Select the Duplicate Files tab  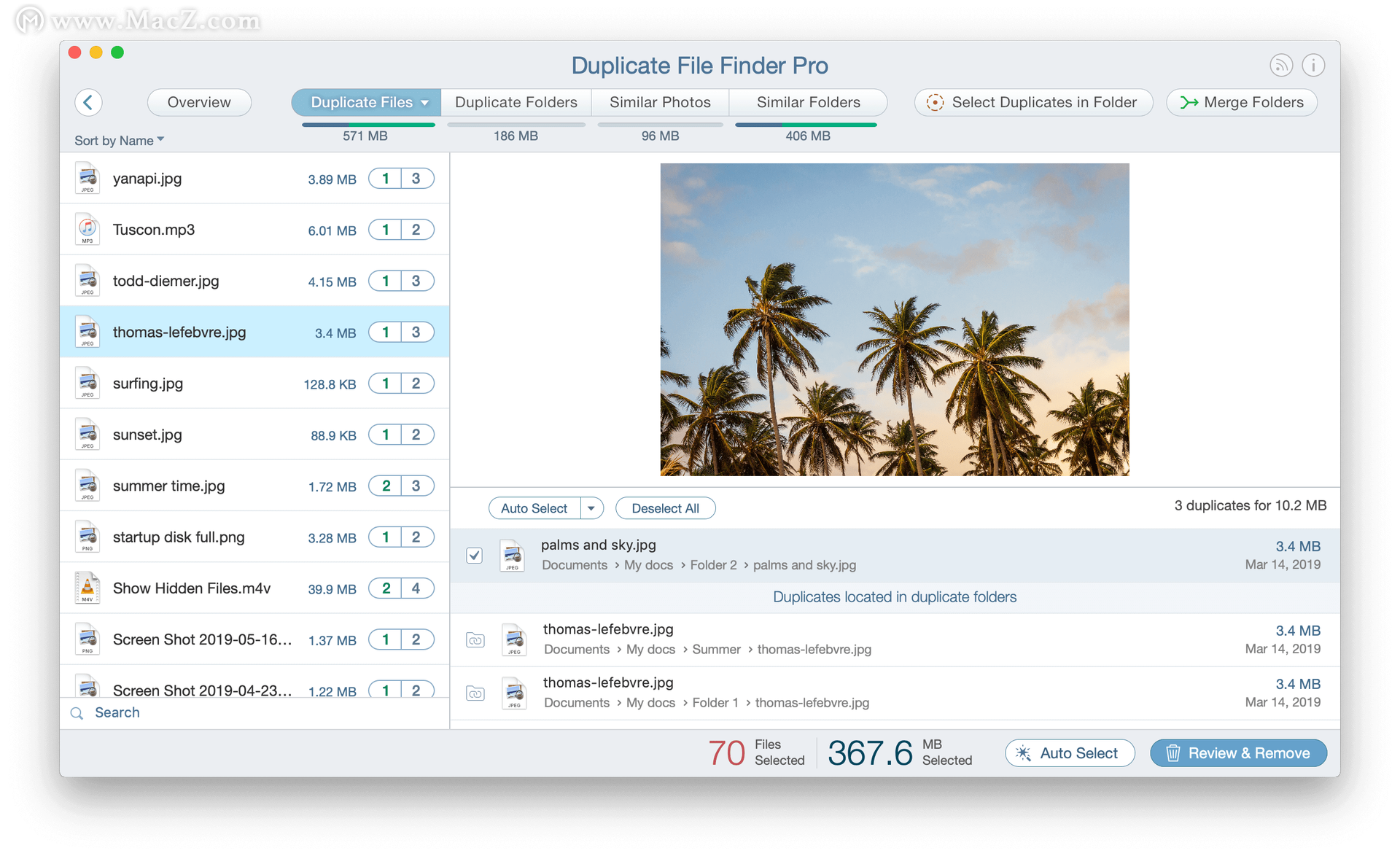point(366,102)
